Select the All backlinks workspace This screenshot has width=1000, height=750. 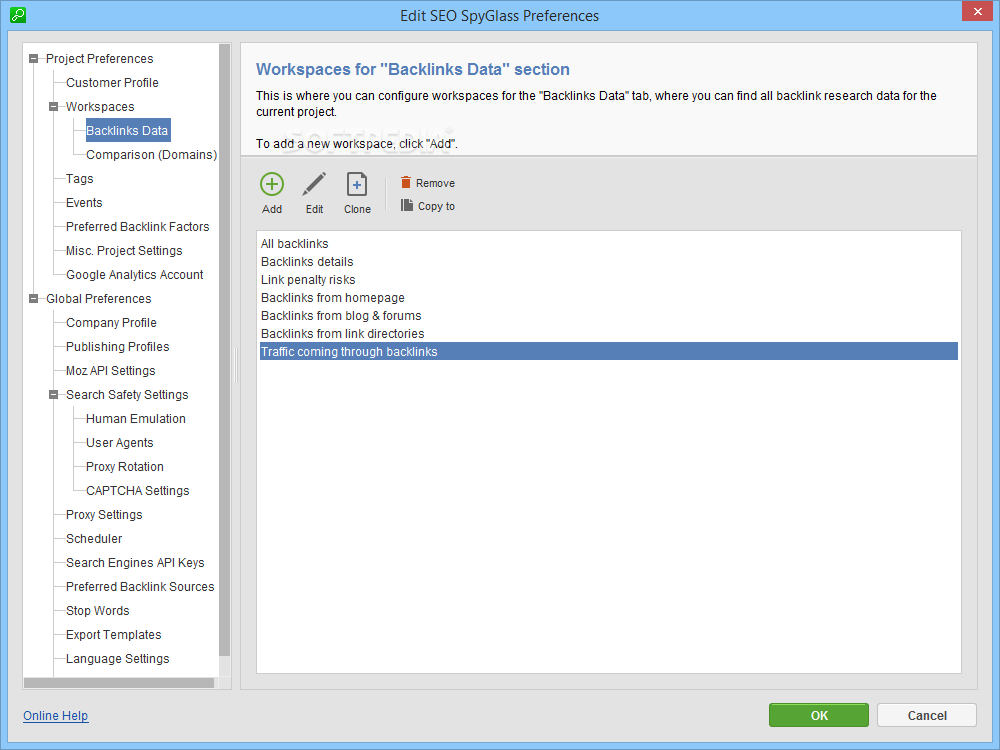608,244
